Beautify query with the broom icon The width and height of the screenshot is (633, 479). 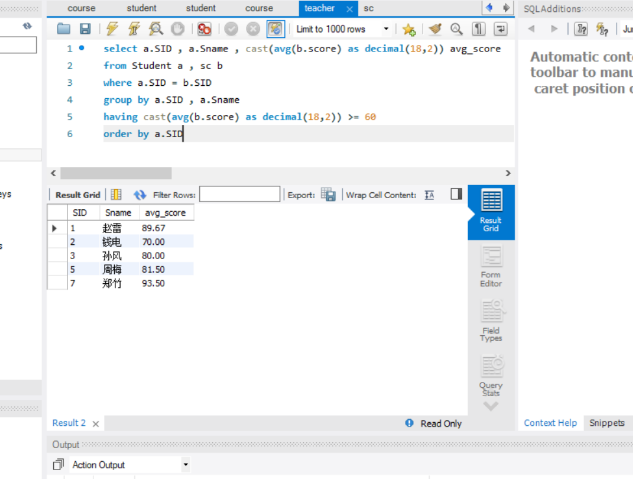pos(435,29)
